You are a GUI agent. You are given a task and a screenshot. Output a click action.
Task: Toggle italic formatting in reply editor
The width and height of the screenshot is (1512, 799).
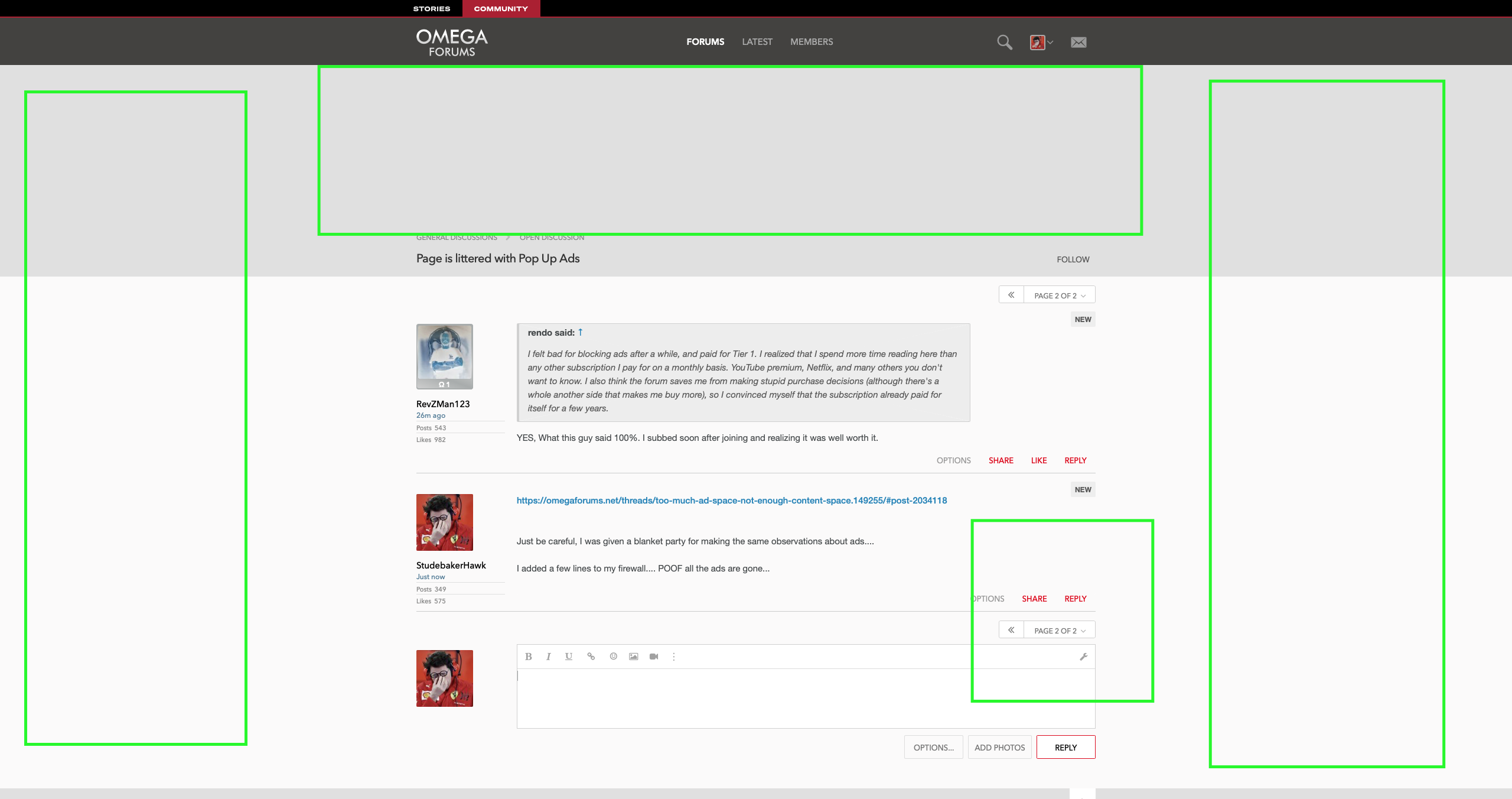pyautogui.click(x=549, y=657)
